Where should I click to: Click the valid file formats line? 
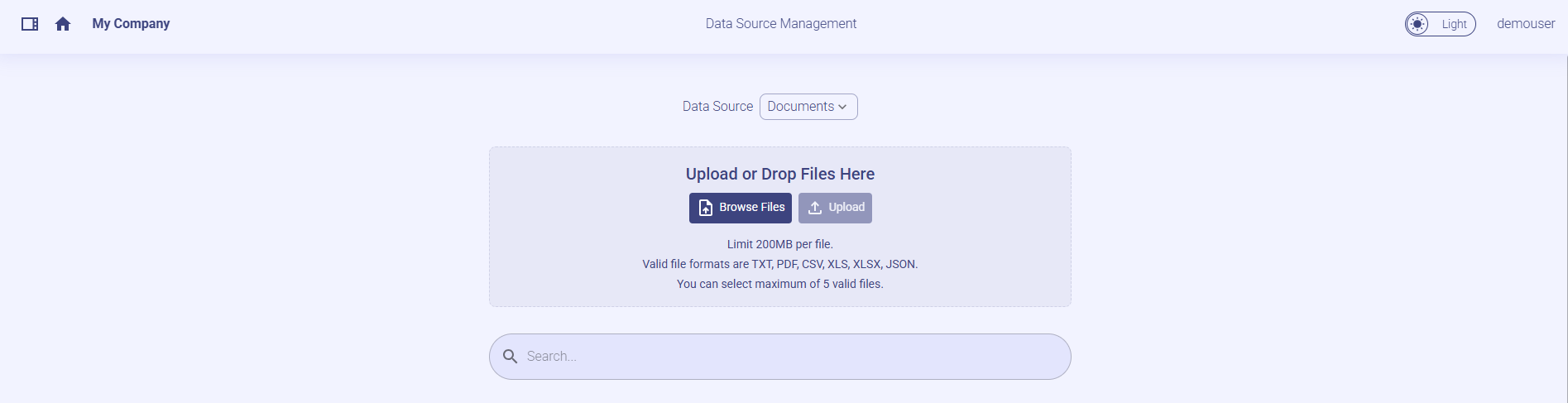pos(779,264)
